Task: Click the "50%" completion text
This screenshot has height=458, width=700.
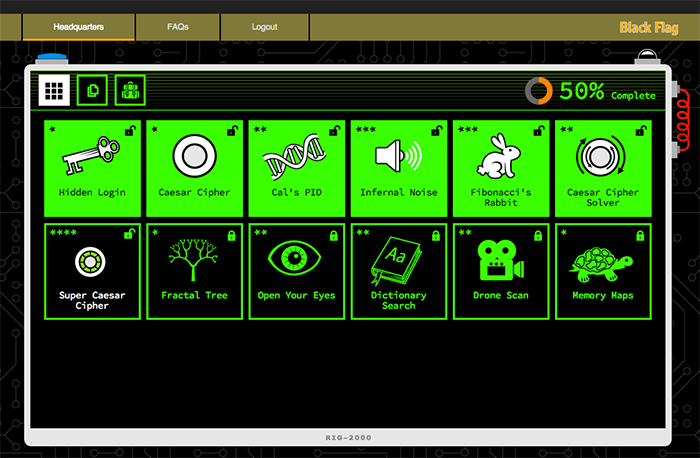Action: point(581,91)
